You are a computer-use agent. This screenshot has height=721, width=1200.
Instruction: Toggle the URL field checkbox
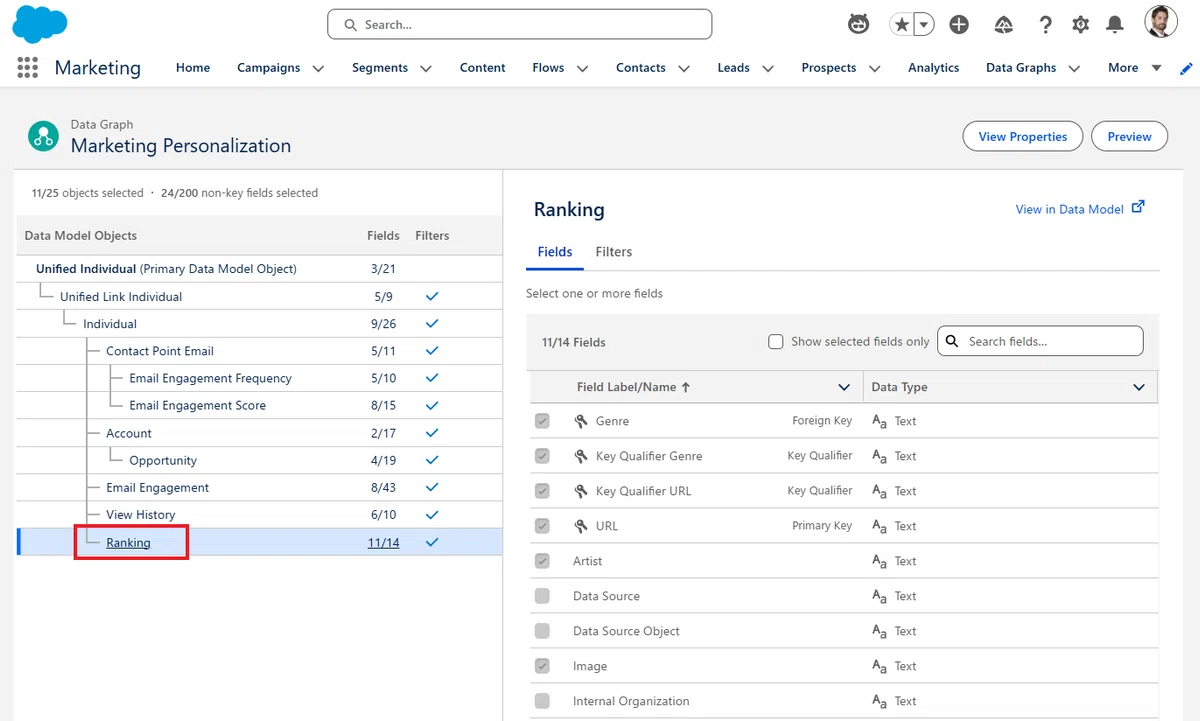[x=542, y=526]
